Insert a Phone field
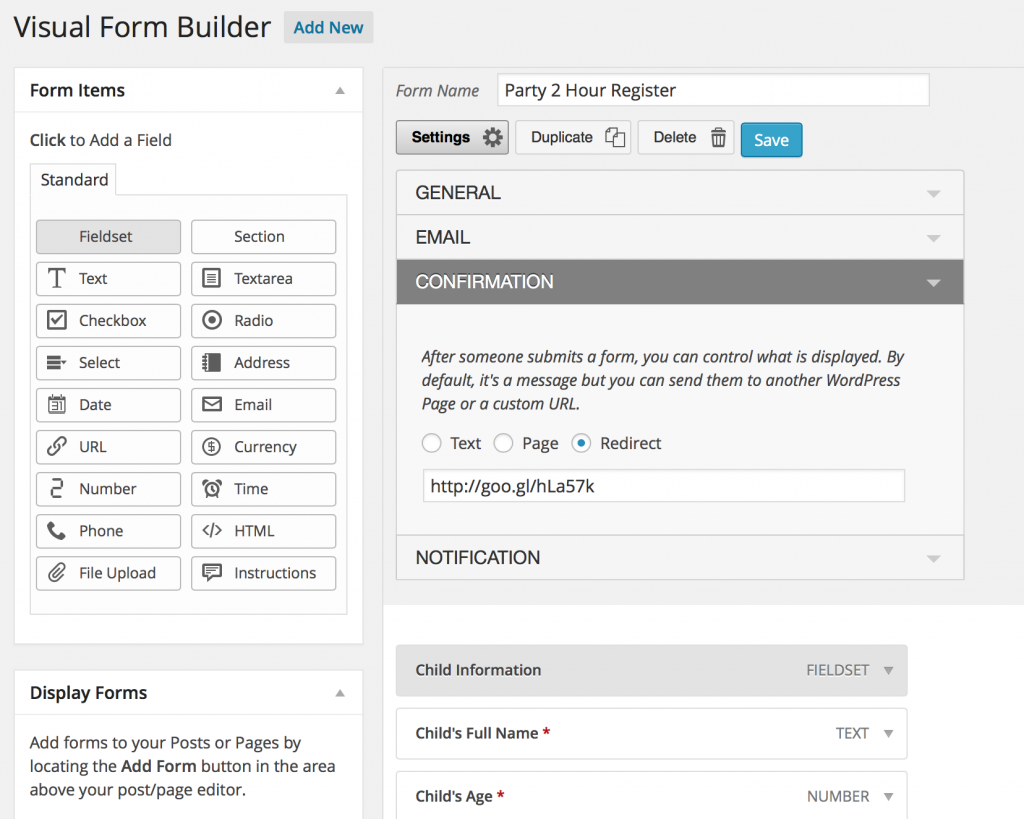This screenshot has width=1024, height=819. 108,531
